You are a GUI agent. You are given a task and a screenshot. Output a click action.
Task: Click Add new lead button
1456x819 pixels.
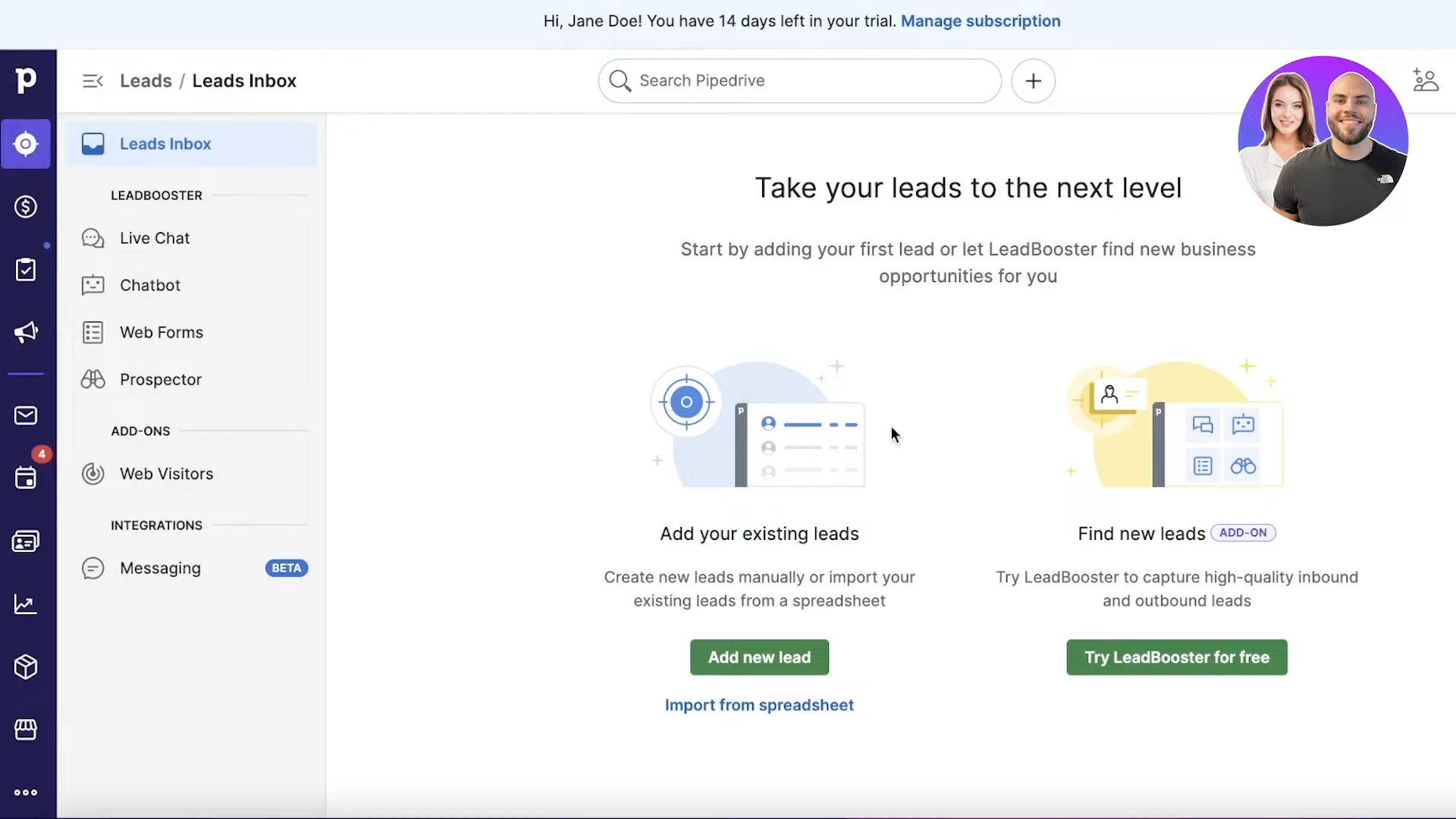[759, 657]
